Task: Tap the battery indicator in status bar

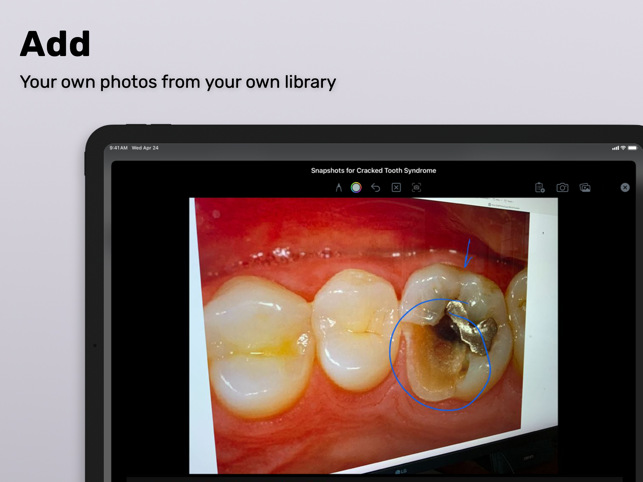Action: [x=632, y=148]
